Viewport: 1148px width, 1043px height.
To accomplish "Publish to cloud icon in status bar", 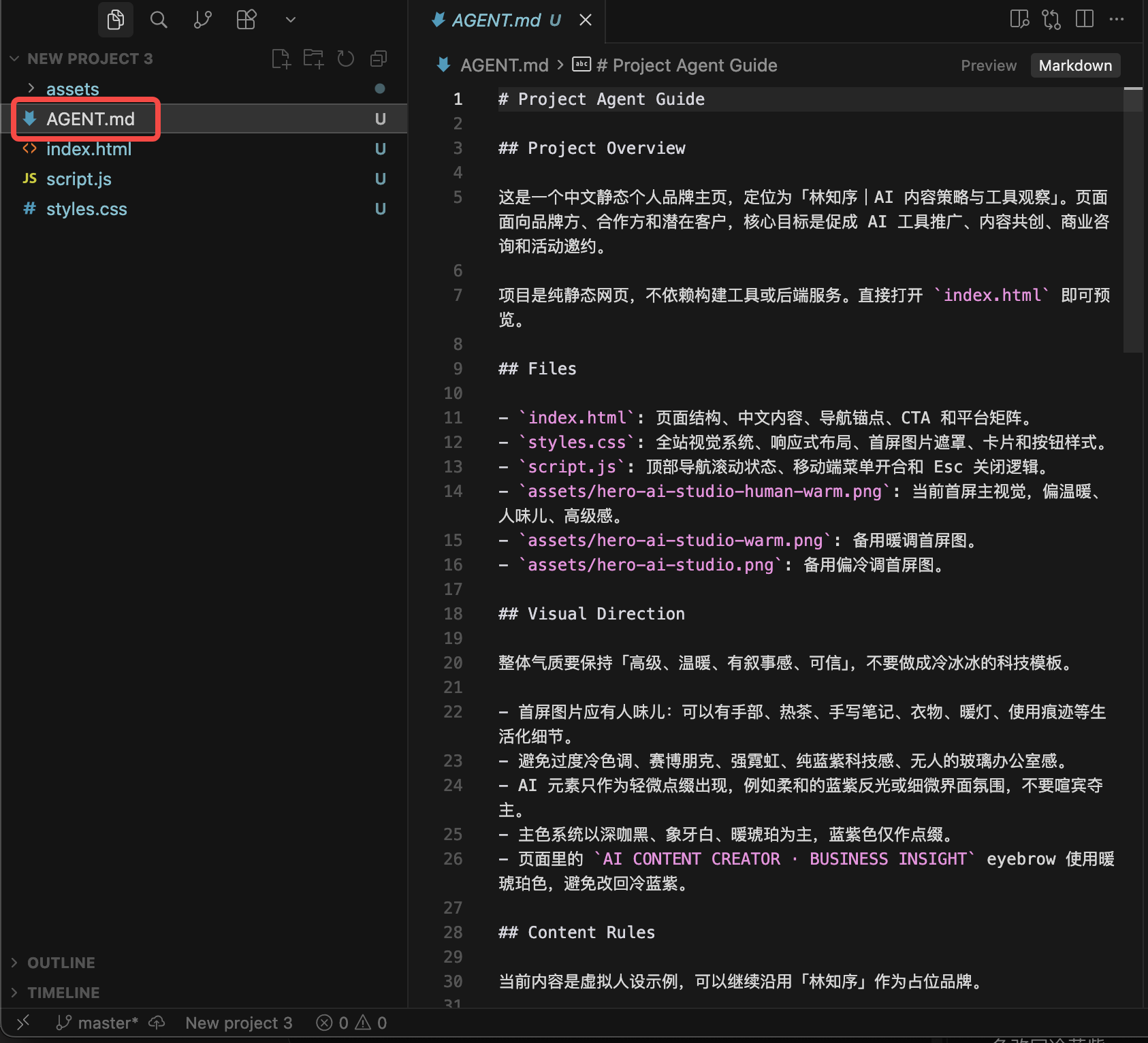I will 157,1023.
